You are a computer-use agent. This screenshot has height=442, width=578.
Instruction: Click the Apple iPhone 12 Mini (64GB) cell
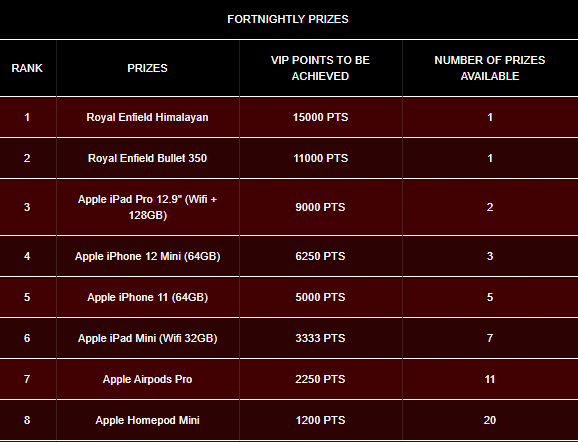point(147,256)
